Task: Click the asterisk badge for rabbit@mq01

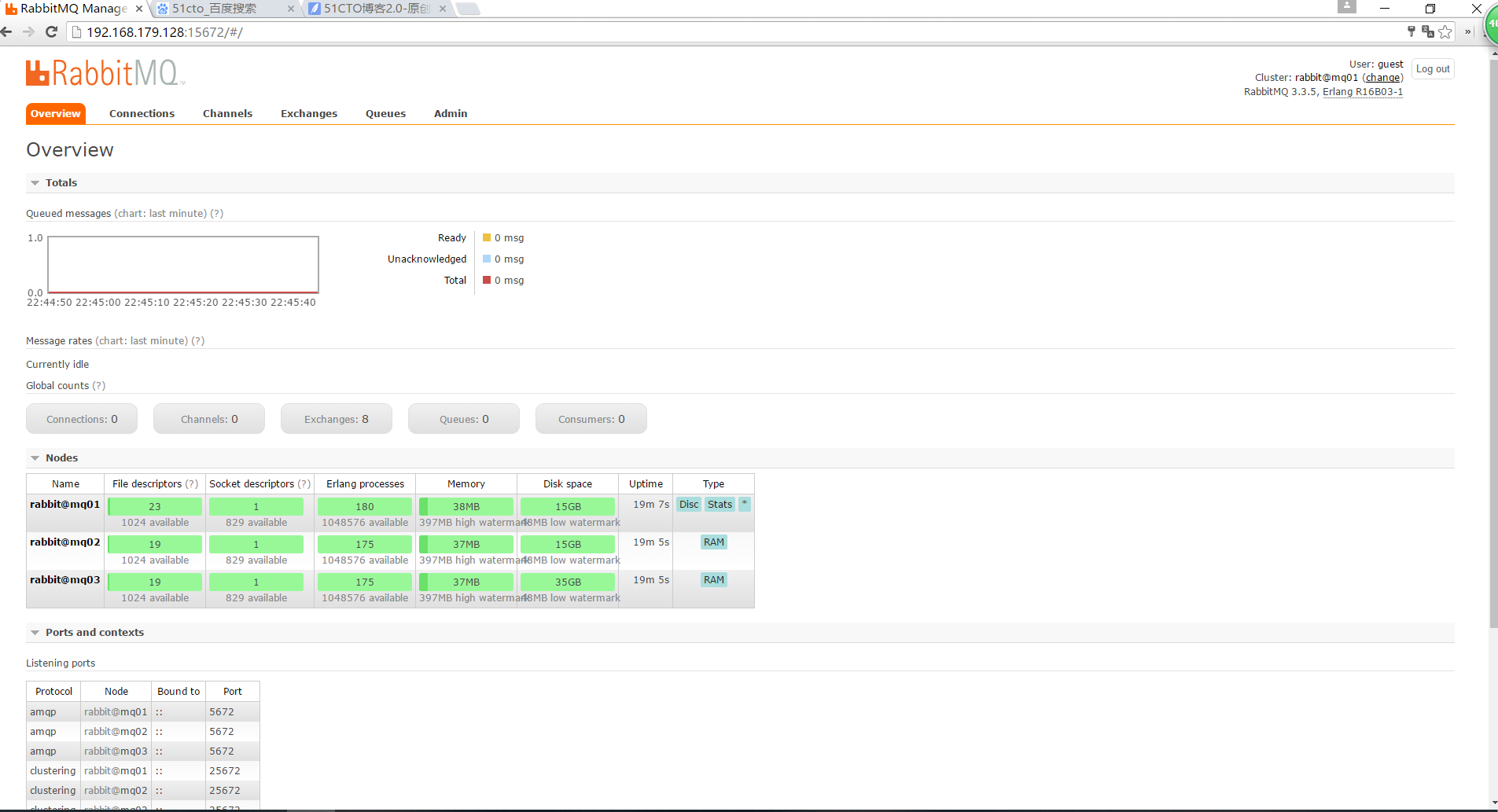Action: 745,504
